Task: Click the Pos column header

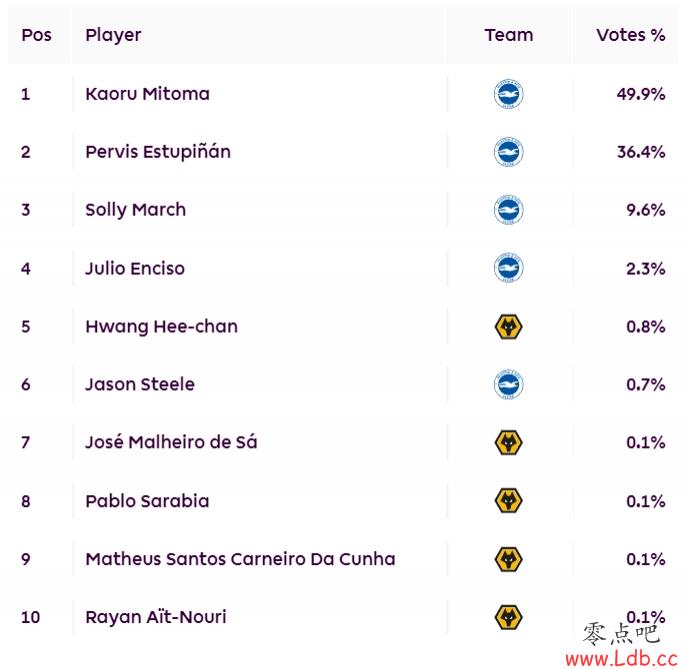Action: point(36,35)
